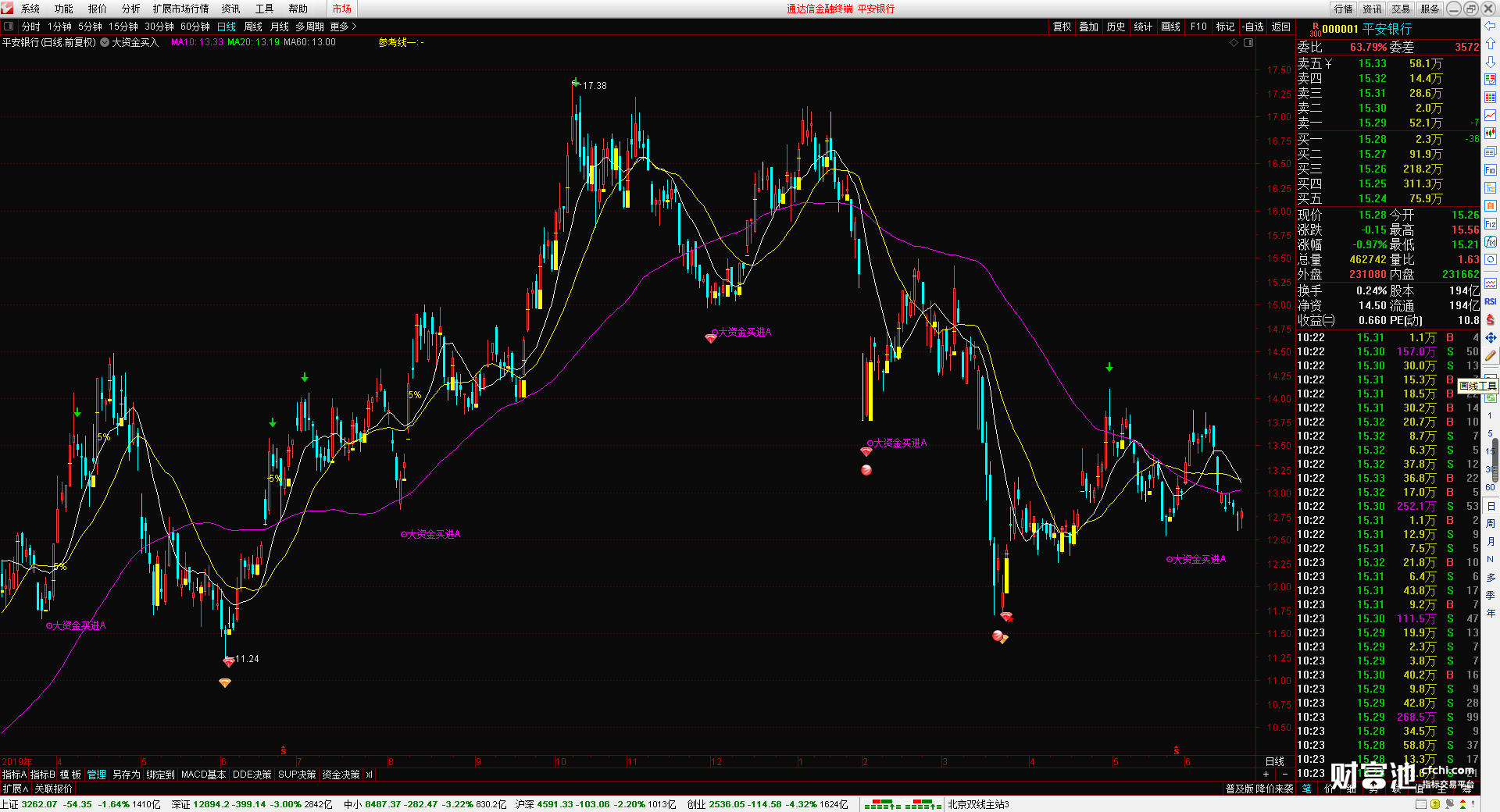Click the small diamond icon above price axis
The width and height of the screenshot is (1500, 812).
(x=1234, y=42)
